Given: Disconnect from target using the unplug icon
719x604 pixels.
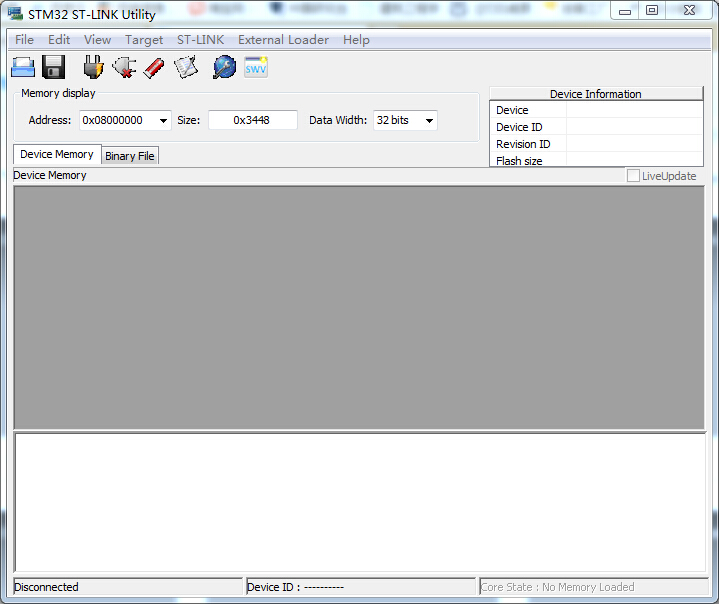Looking at the screenshot, I should click(x=125, y=67).
